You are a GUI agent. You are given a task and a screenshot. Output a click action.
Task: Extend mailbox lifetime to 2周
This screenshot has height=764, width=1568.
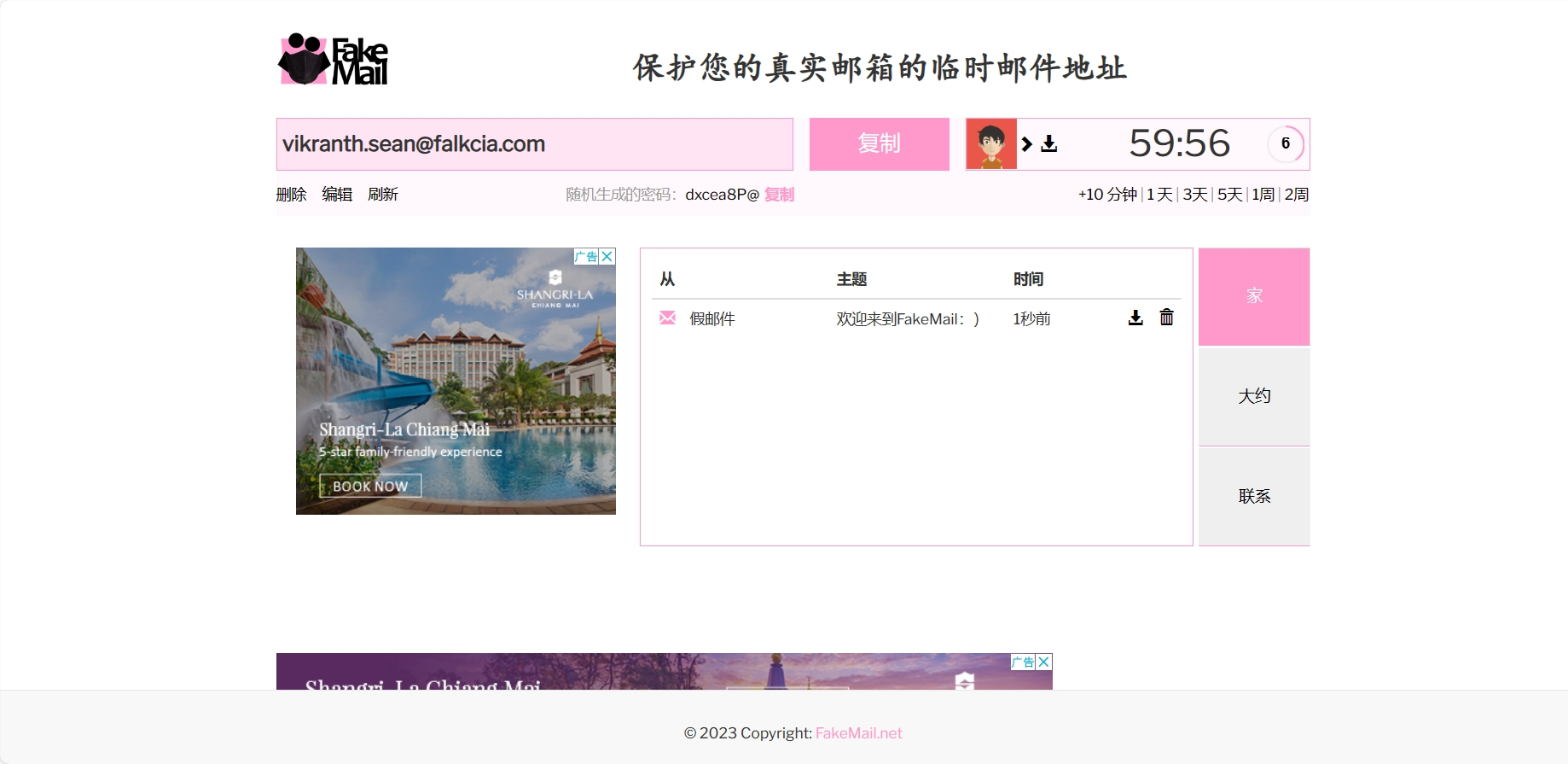[1297, 195]
